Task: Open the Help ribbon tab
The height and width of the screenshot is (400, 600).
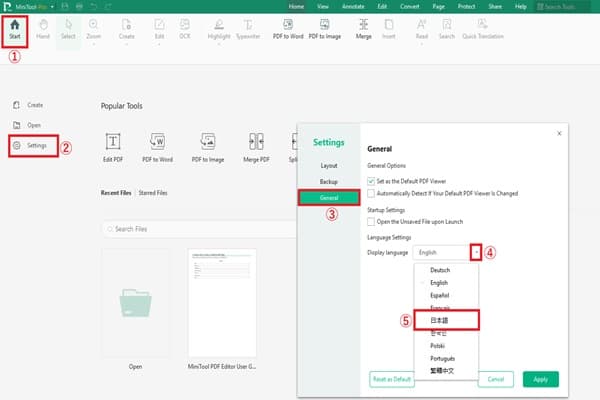Action: tap(520, 7)
